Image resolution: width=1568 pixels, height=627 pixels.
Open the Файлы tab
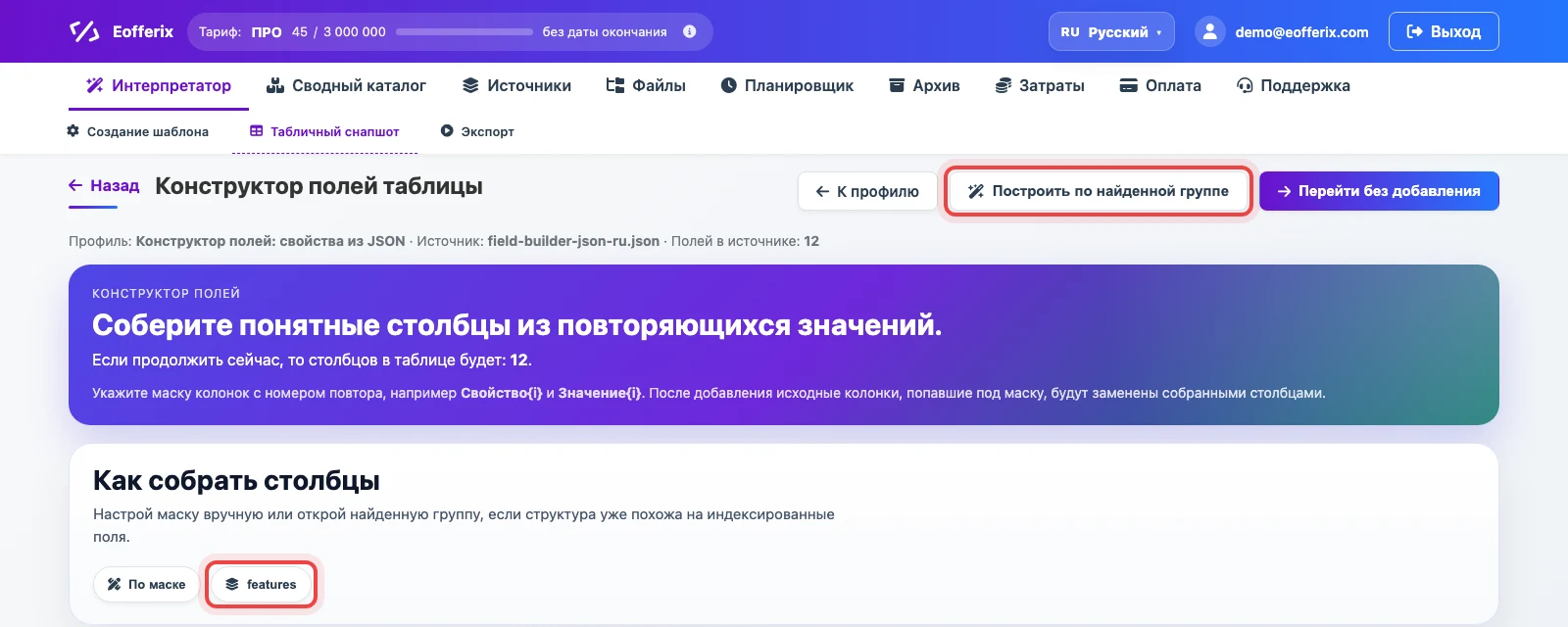point(646,85)
